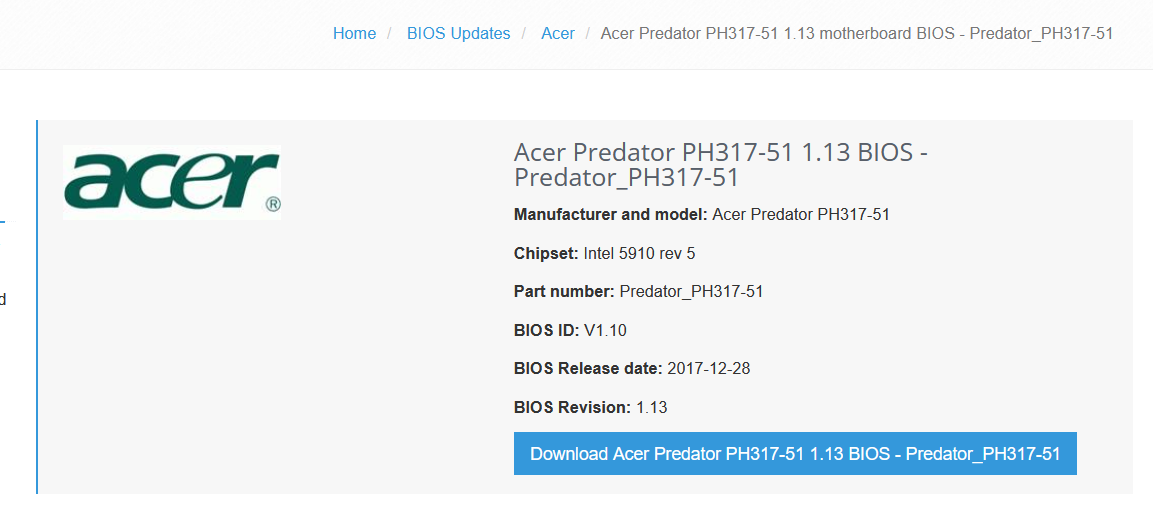
Task: Select the BIOS ID value V1.10
Action: (x=605, y=330)
